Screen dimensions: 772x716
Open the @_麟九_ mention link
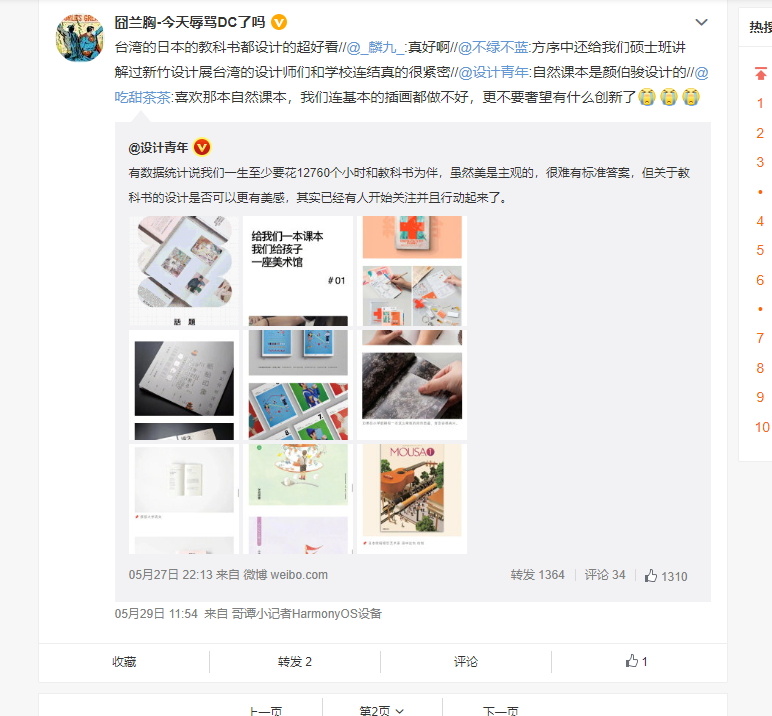click(x=375, y=47)
